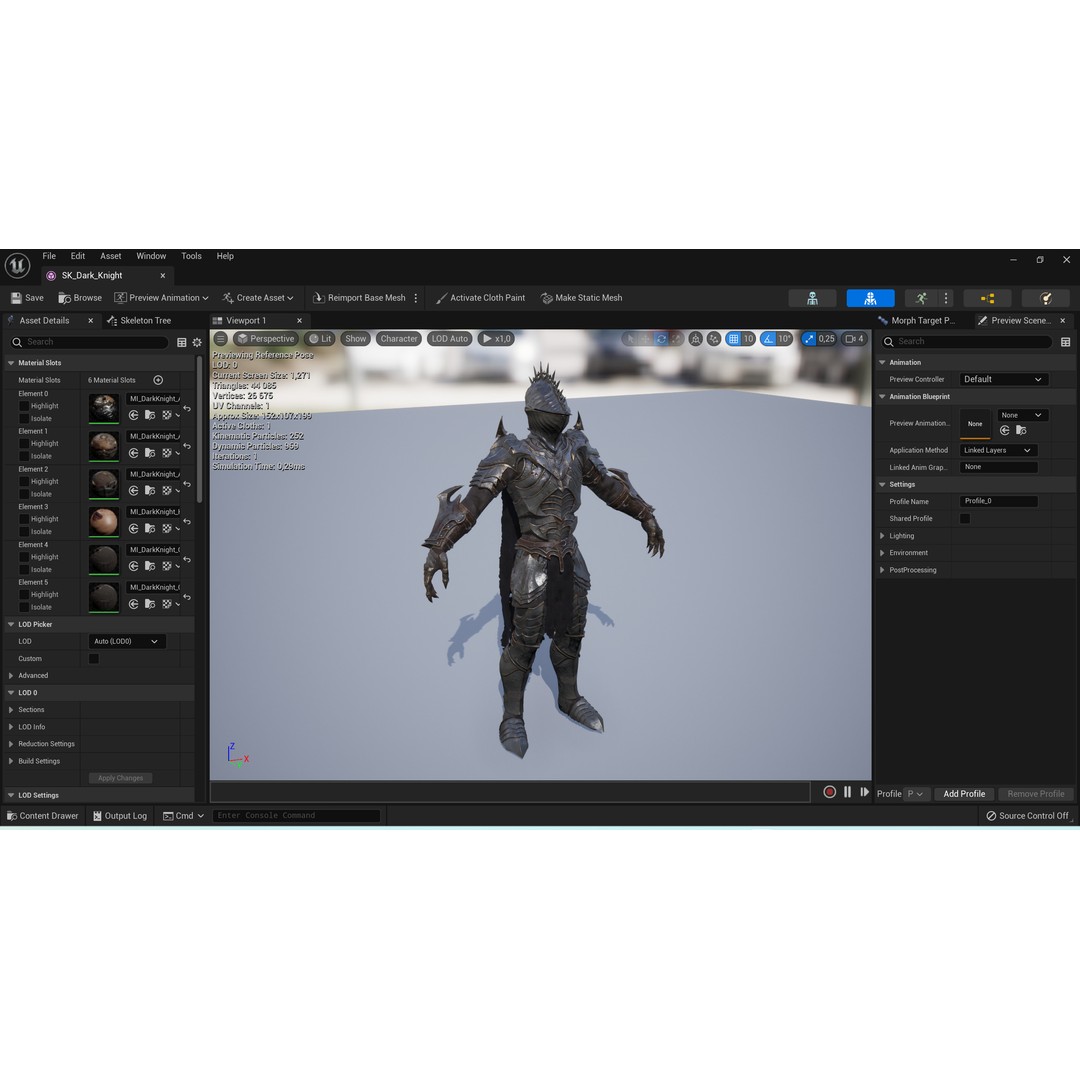Click Reimport Base Mesh
Viewport: 1080px width, 1080px height.
359,298
